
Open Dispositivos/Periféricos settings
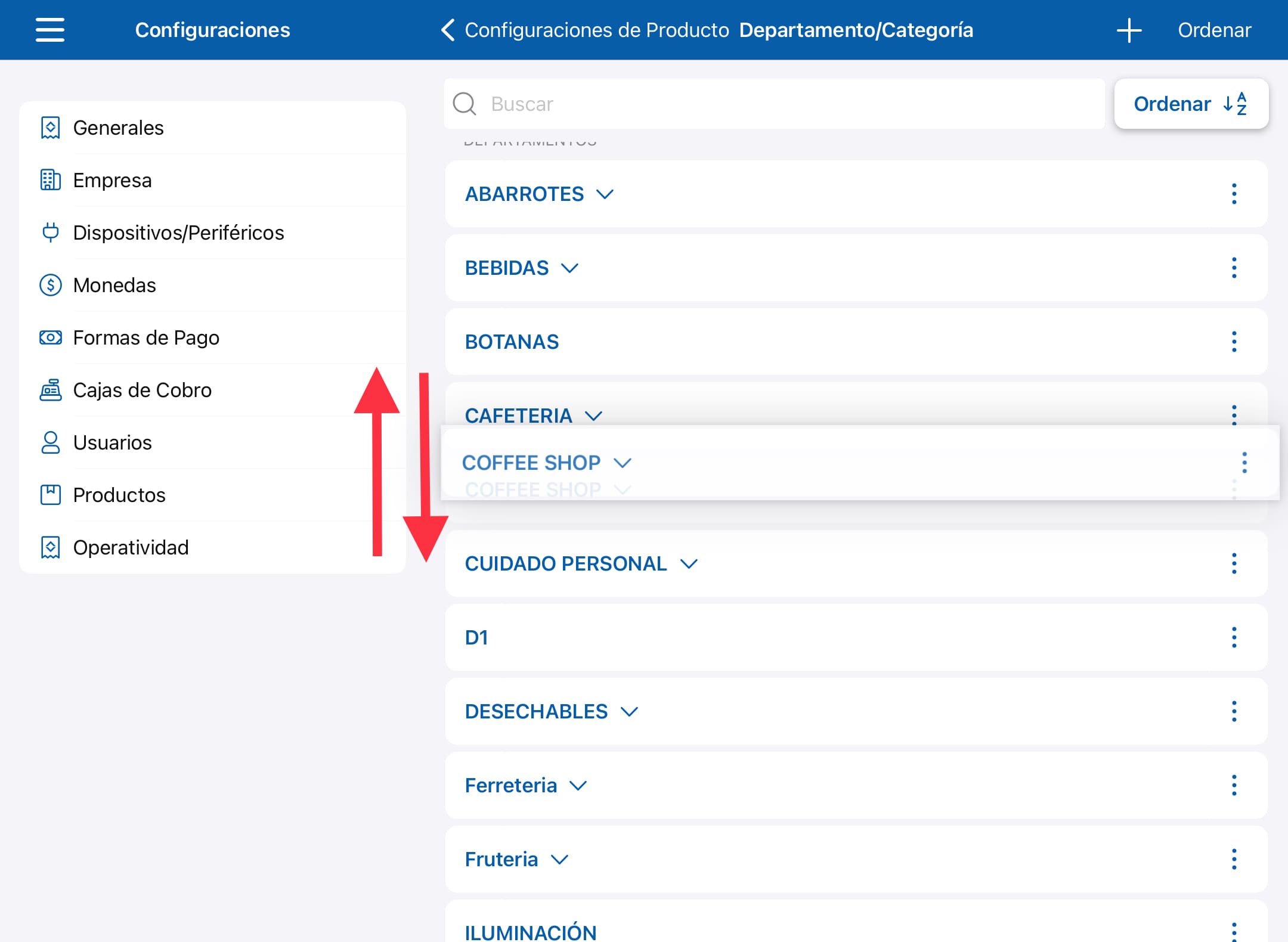point(212,233)
